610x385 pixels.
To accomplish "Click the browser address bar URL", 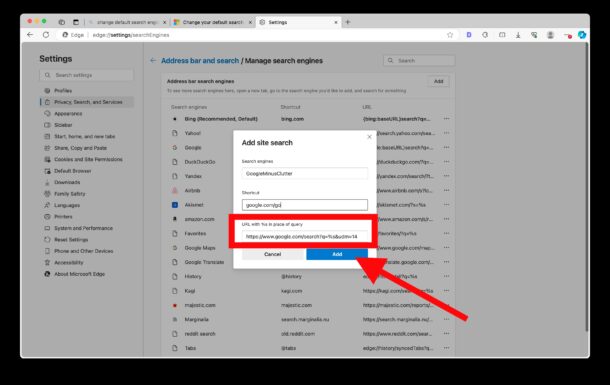I will point(131,35).
